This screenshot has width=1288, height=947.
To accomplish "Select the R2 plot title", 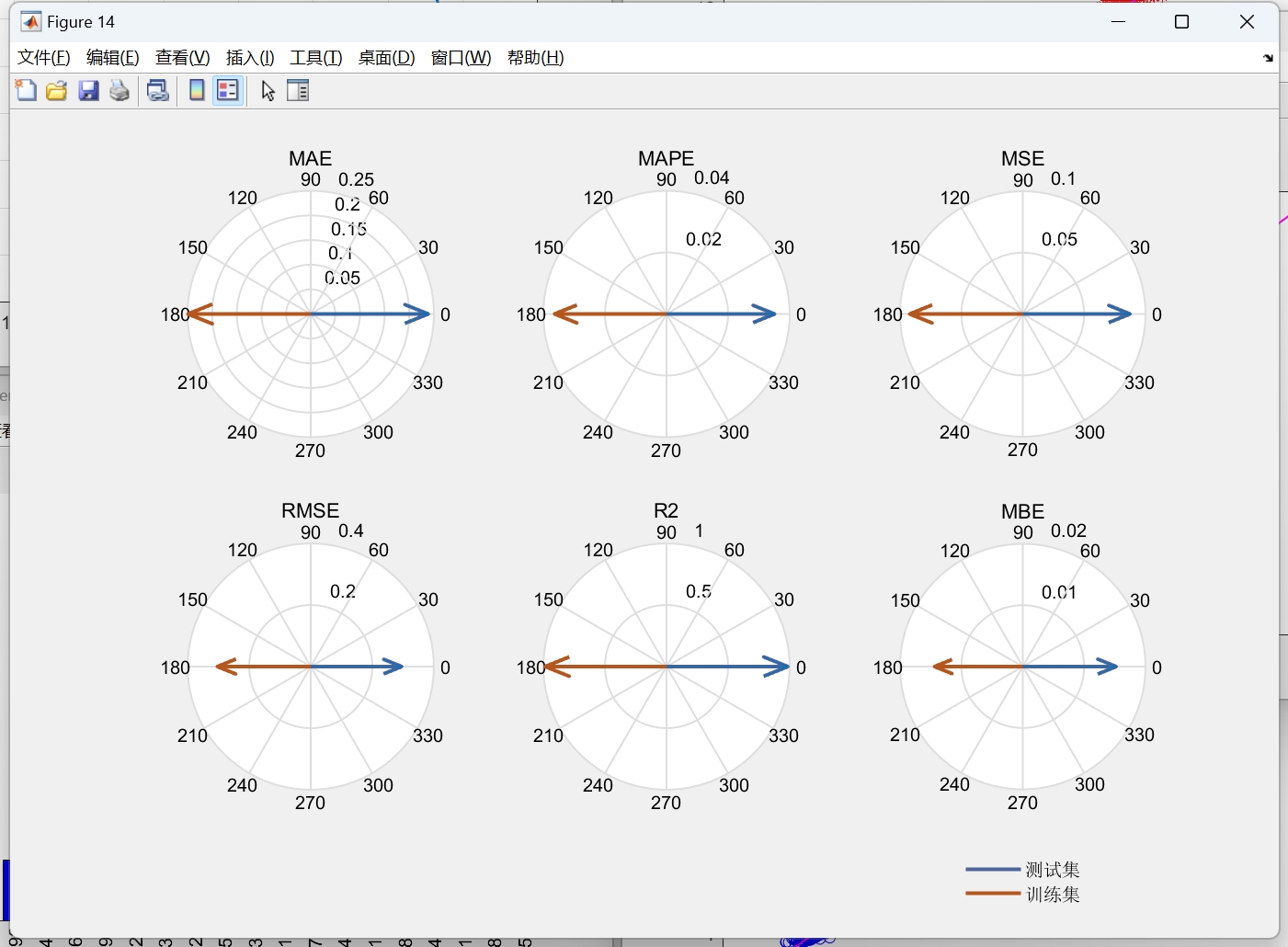I will coord(667,510).
